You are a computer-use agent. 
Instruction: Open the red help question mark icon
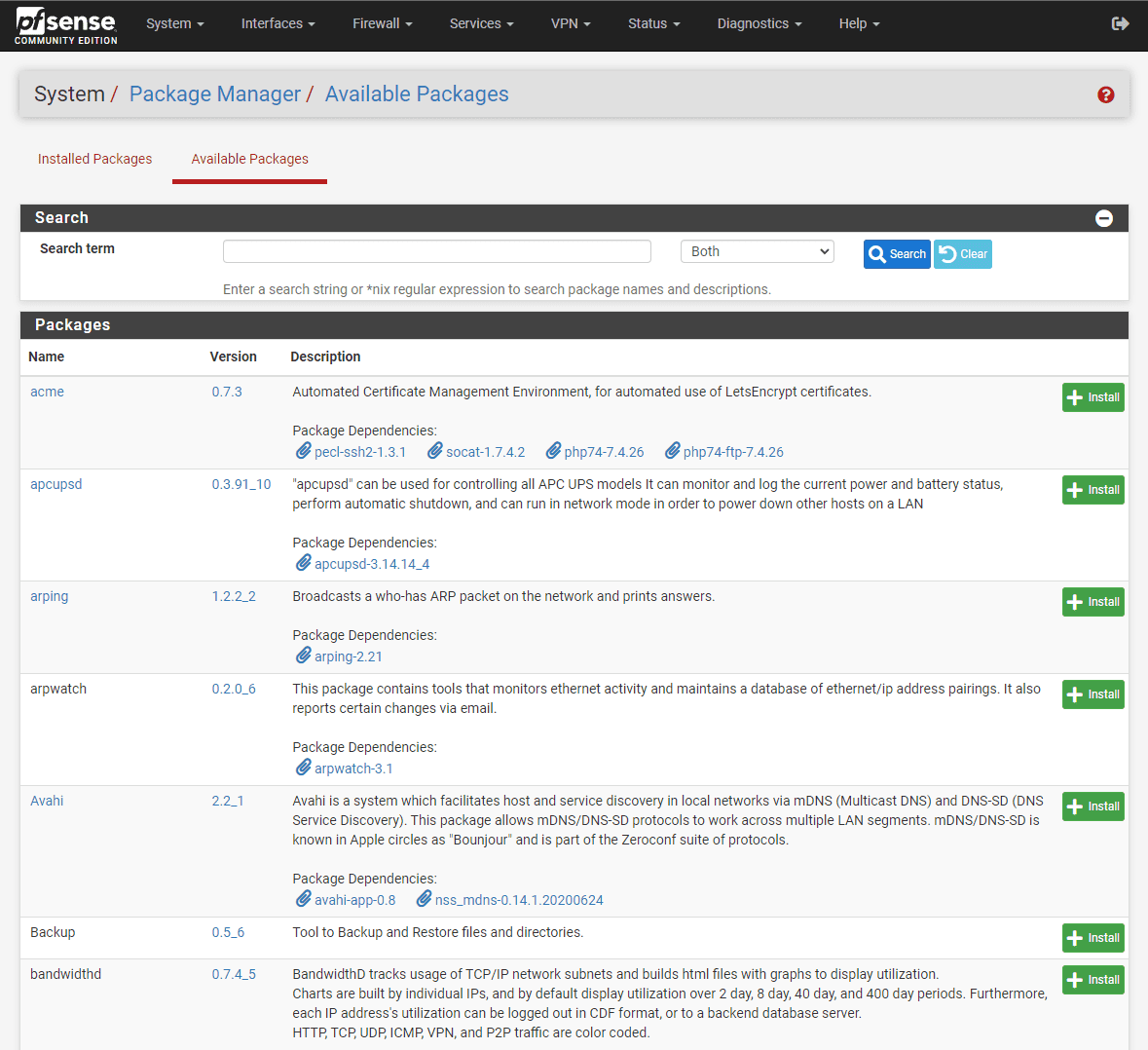[1105, 94]
